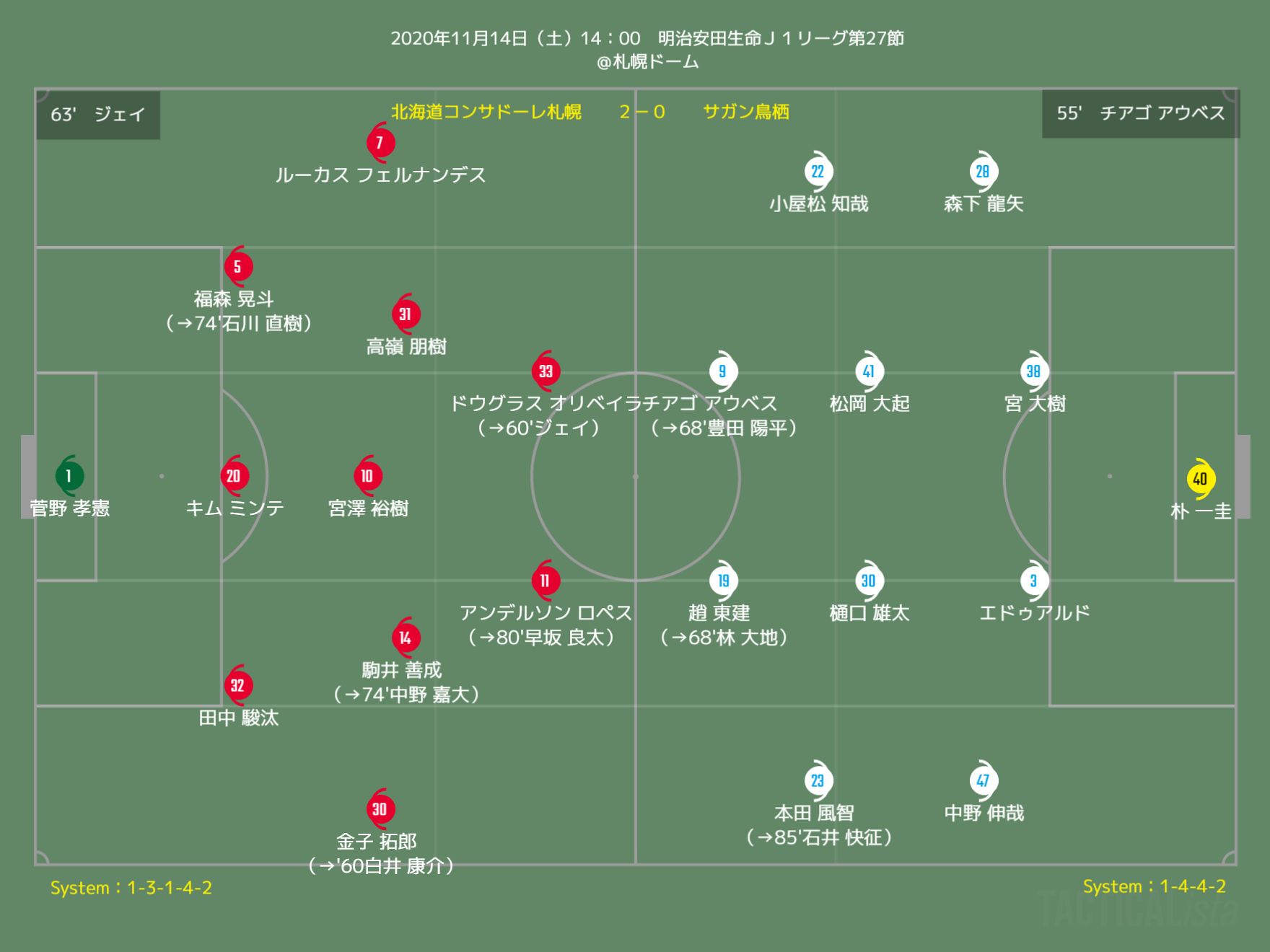Screen dimensions: 1270x952
Task: Click white marker 41 for 松岡 大起
Action: (x=869, y=371)
